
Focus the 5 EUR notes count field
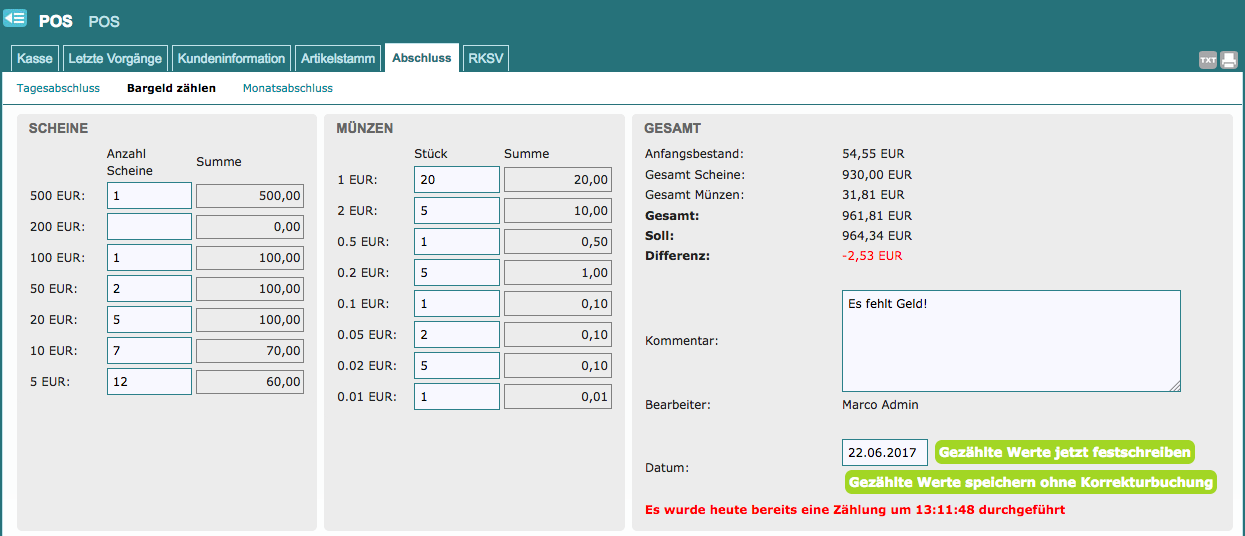149,381
